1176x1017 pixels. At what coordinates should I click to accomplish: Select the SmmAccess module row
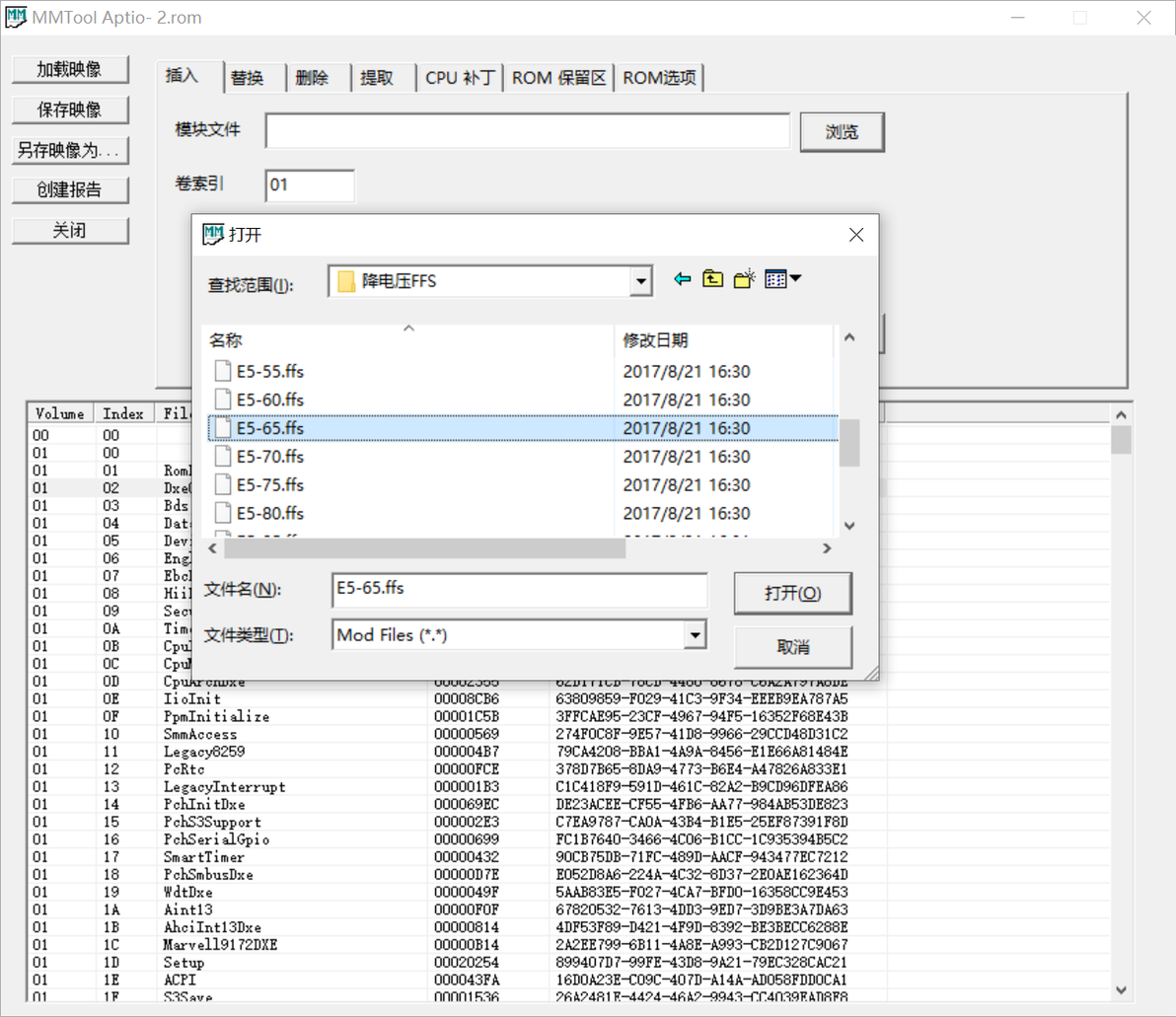[569, 734]
